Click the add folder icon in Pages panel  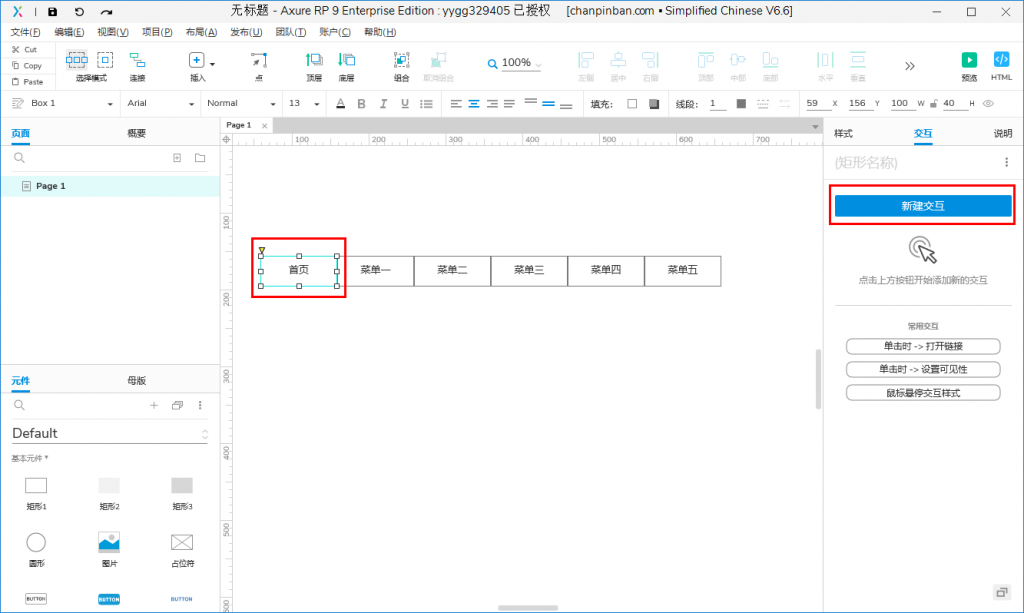[200, 158]
